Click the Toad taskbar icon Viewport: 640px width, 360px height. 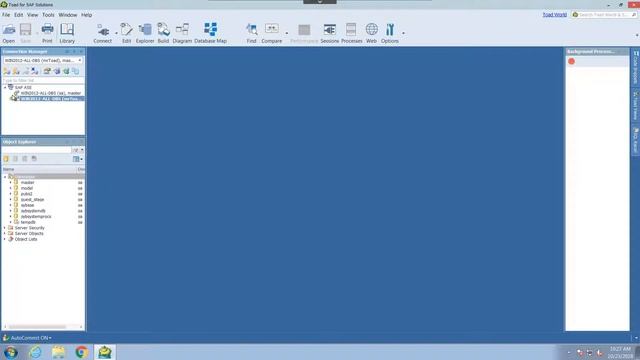(105, 352)
